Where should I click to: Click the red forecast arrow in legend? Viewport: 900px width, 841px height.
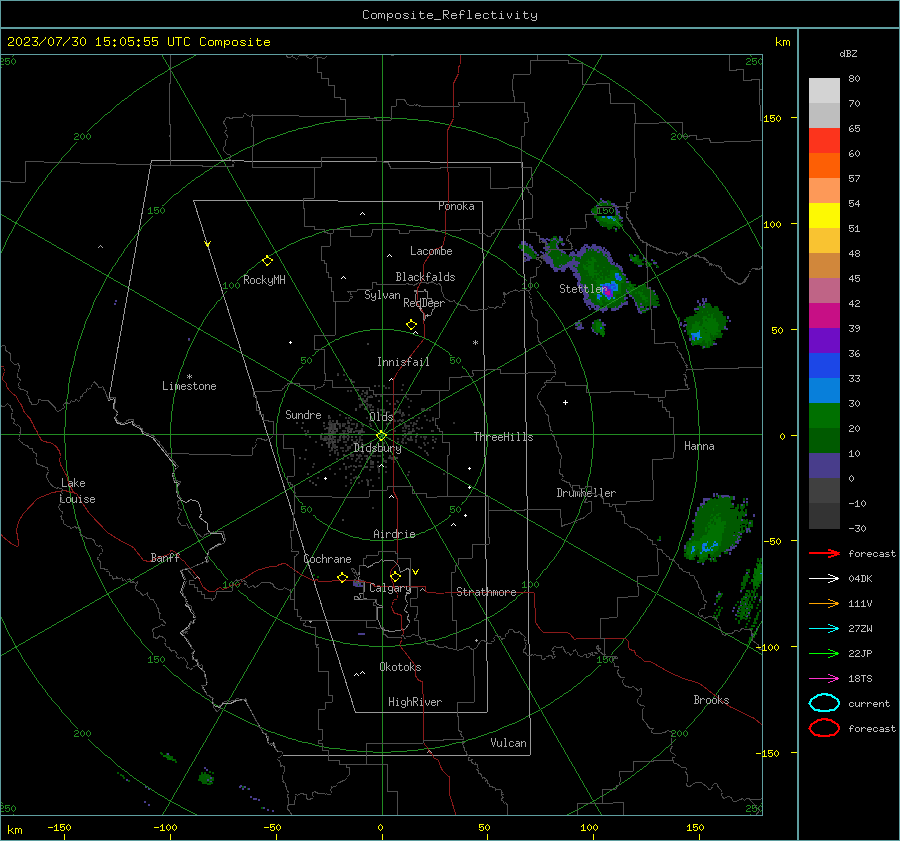coord(824,553)
